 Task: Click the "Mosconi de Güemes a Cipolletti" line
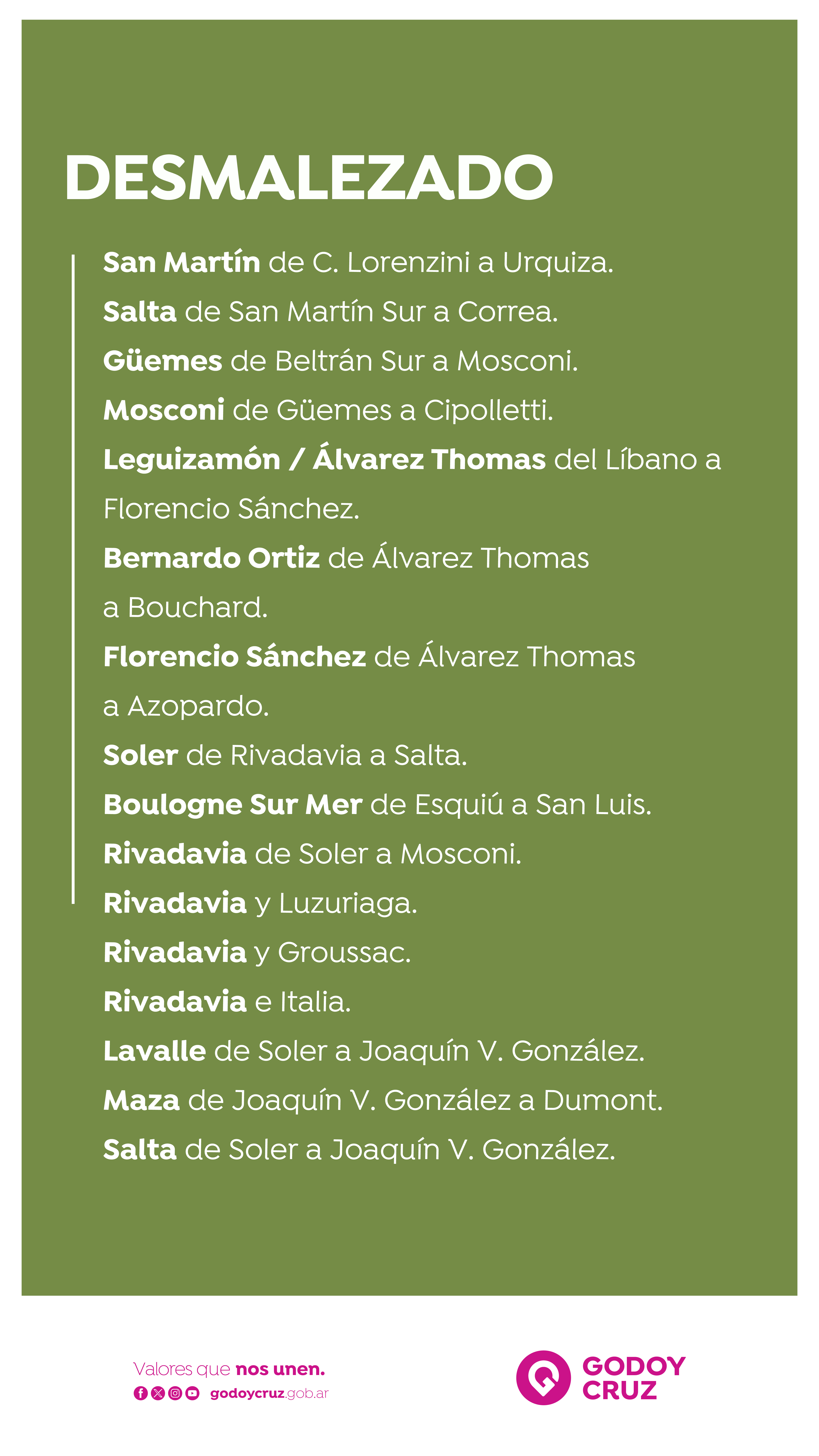pyautogui.click(x=328, y=410)
